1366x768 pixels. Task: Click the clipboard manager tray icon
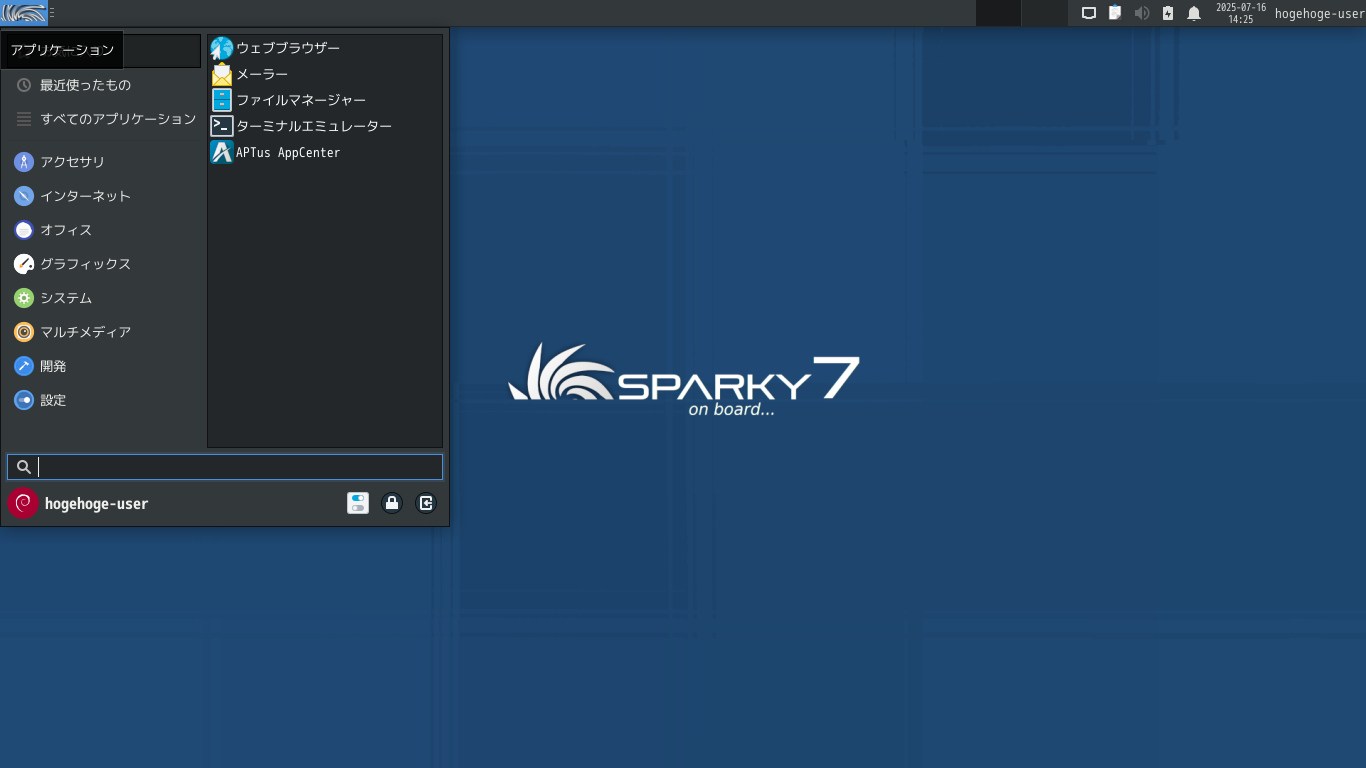(x=1115, y=13)
